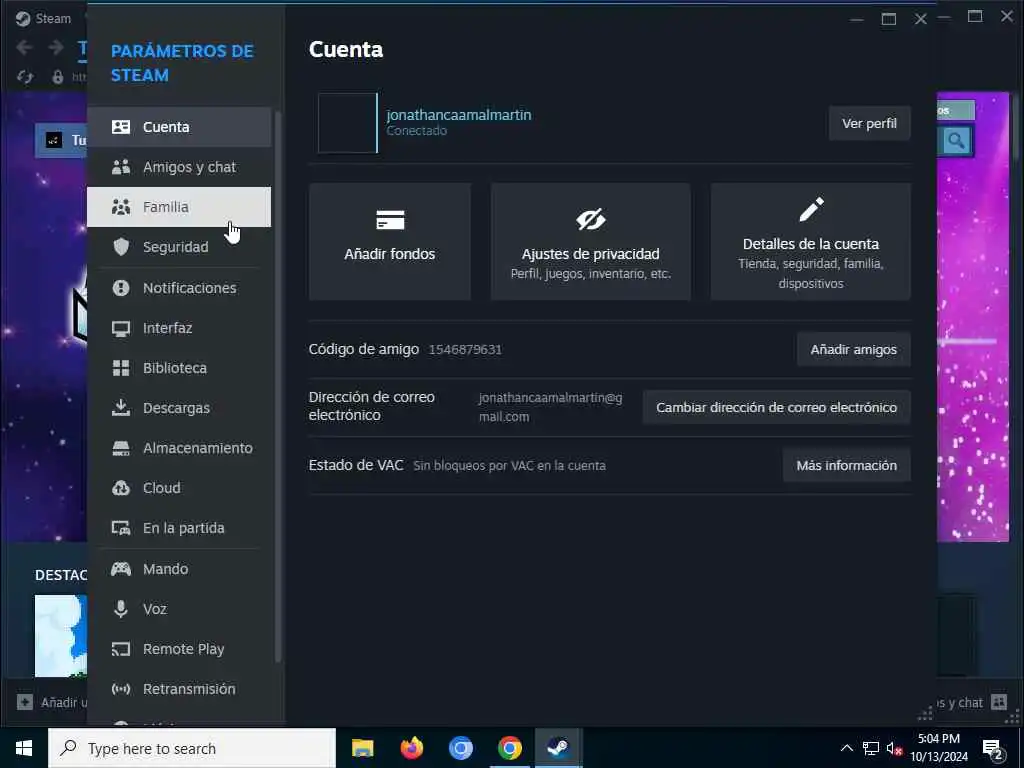
Task: Click the Retransmisión broadcast icon
Action: coord(121,689)
